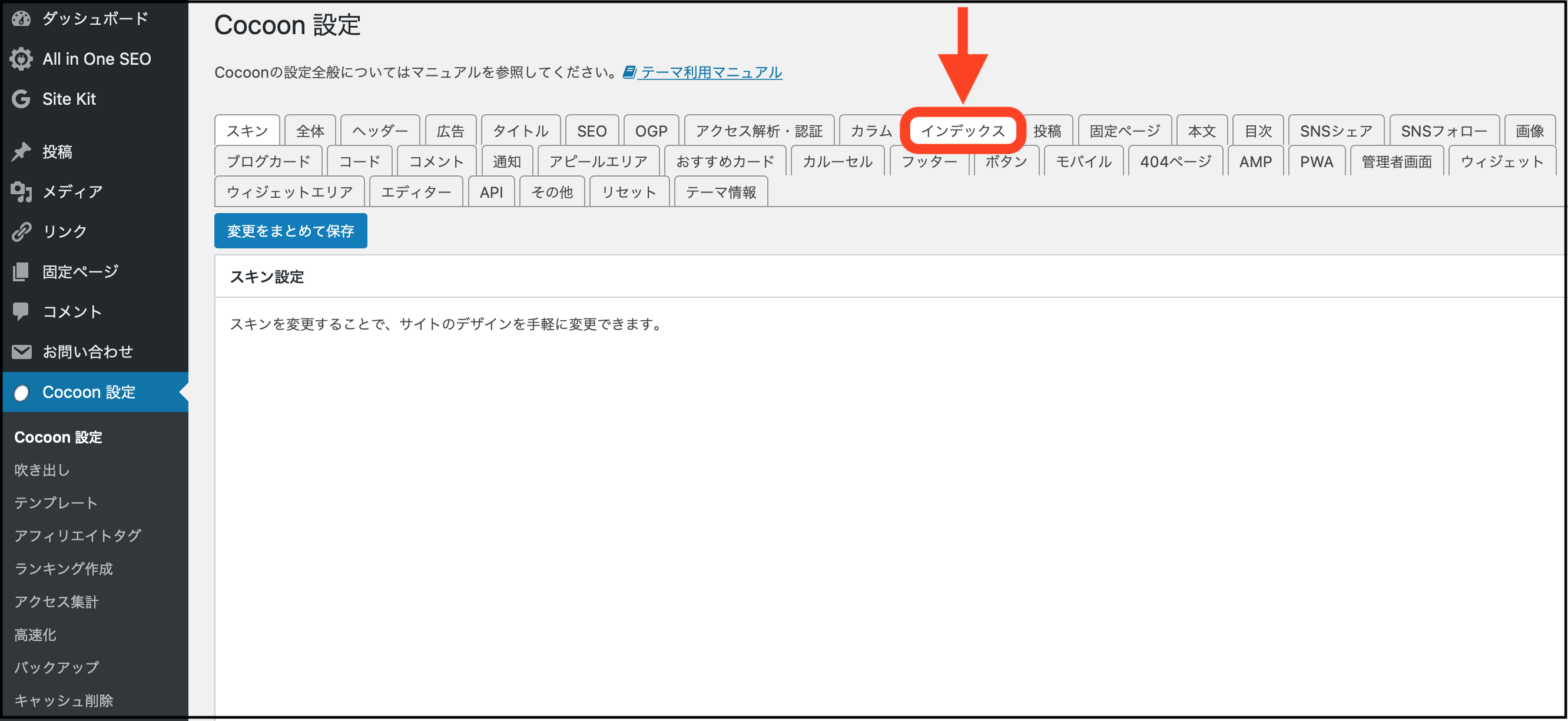Click the book icon beside manual link
Screen dimensions: 1568x721
[629, 72]
